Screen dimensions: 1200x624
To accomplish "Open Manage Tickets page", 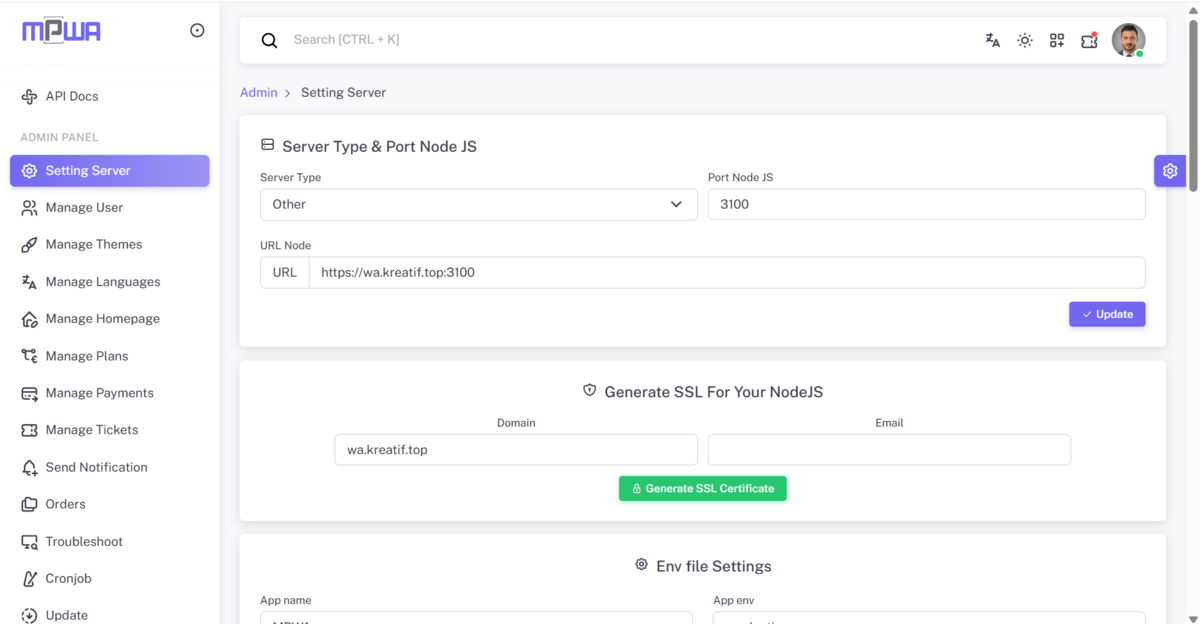I will 110,430.
